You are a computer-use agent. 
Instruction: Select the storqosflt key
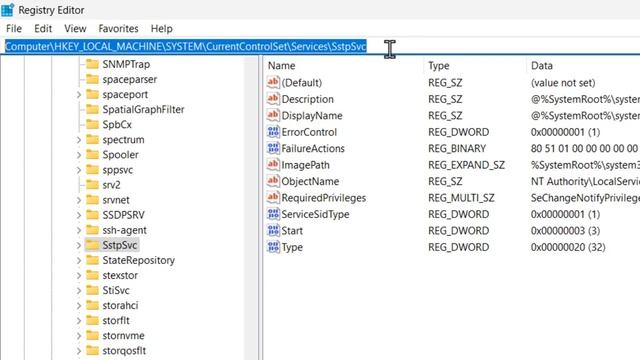coord(124,351)
